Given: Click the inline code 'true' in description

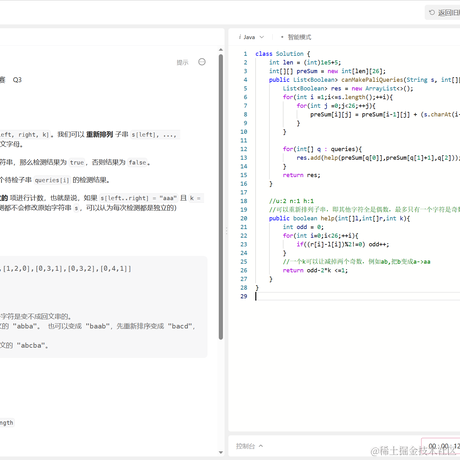Looking at the screenshot, I should [x=77, y=163].
